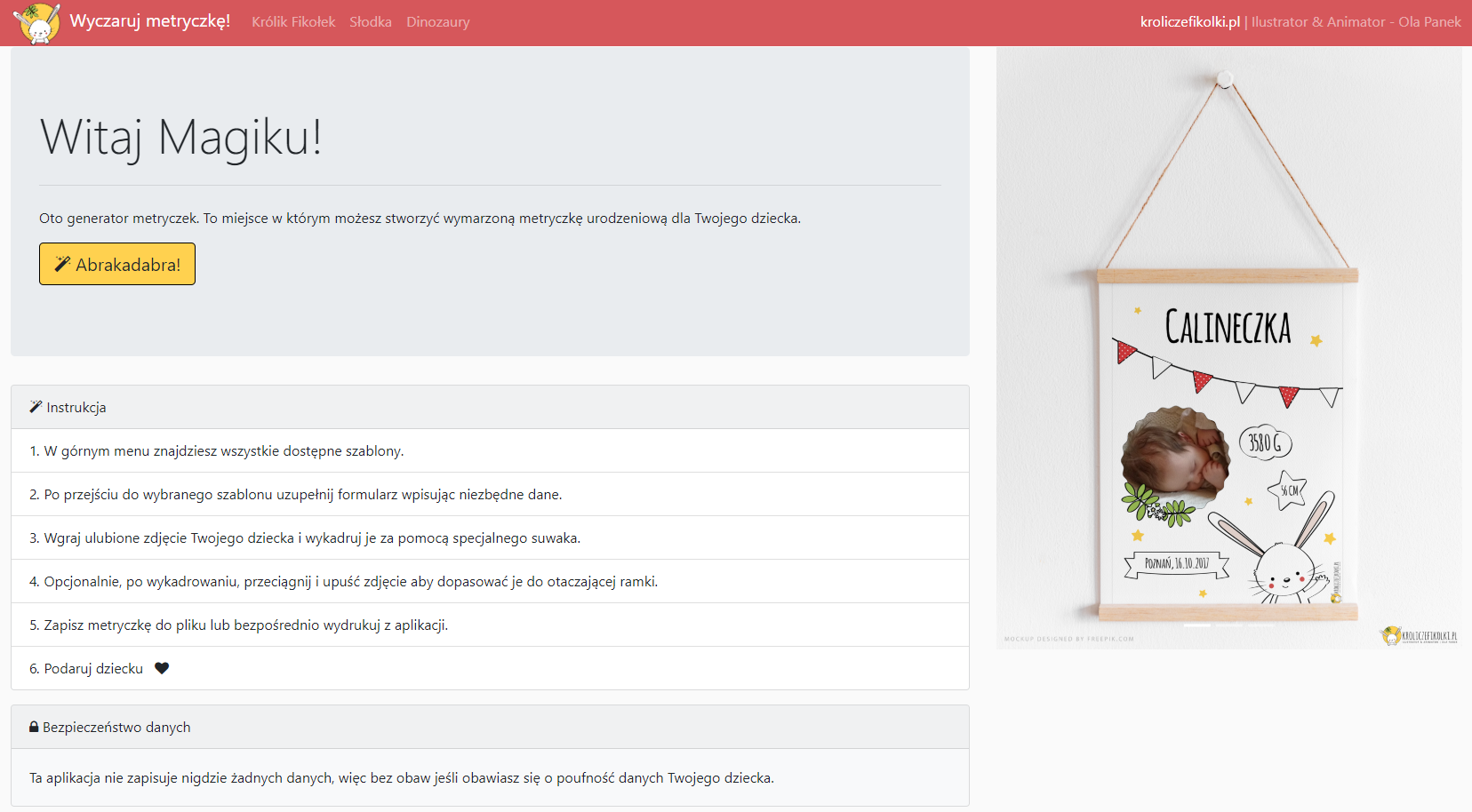1472x812 pixels.
Task: Click the black heart icon
Action: 162,669
